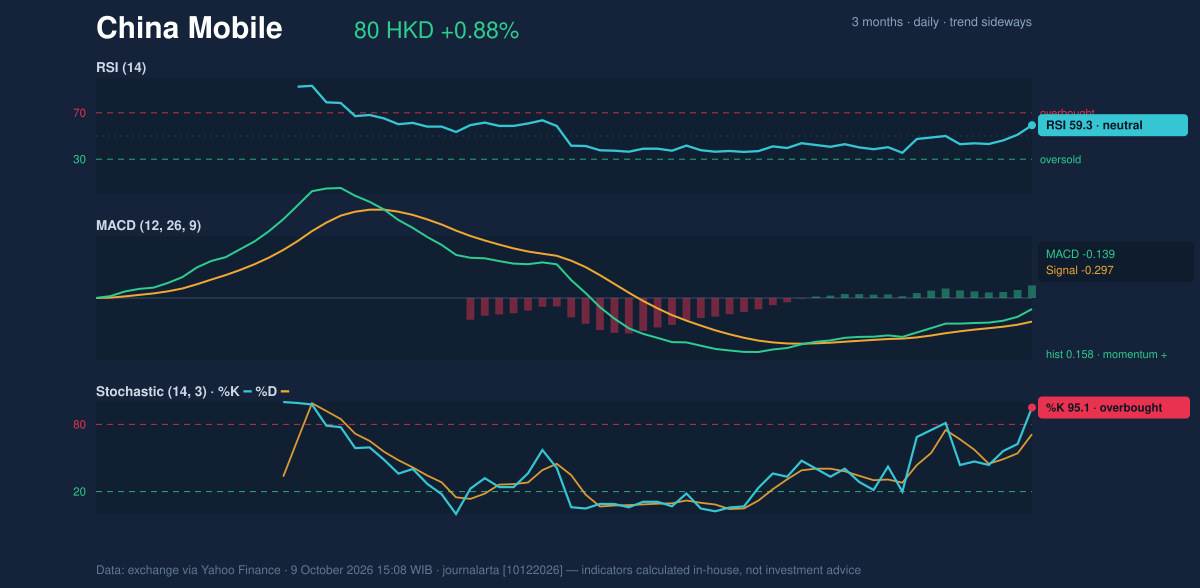
Task: Click the 'hist 0.158 · momentum +' label
Action: [x=1107, y=354]
